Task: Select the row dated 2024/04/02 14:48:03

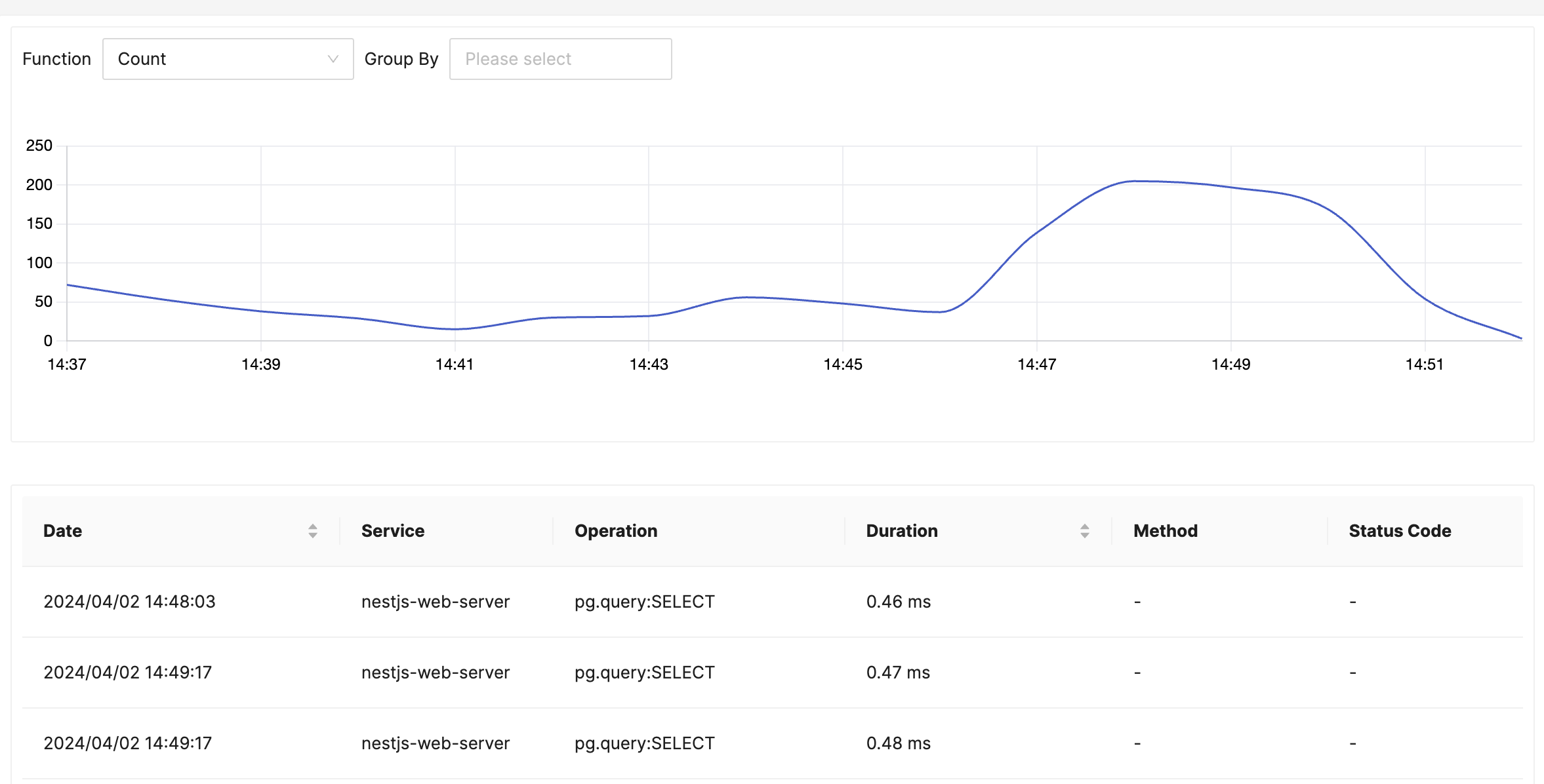Action: click(129, 602)
